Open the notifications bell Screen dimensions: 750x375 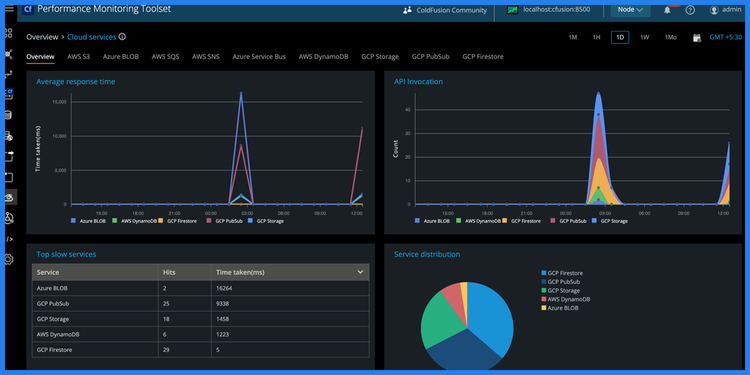click(x=667, y=10)
